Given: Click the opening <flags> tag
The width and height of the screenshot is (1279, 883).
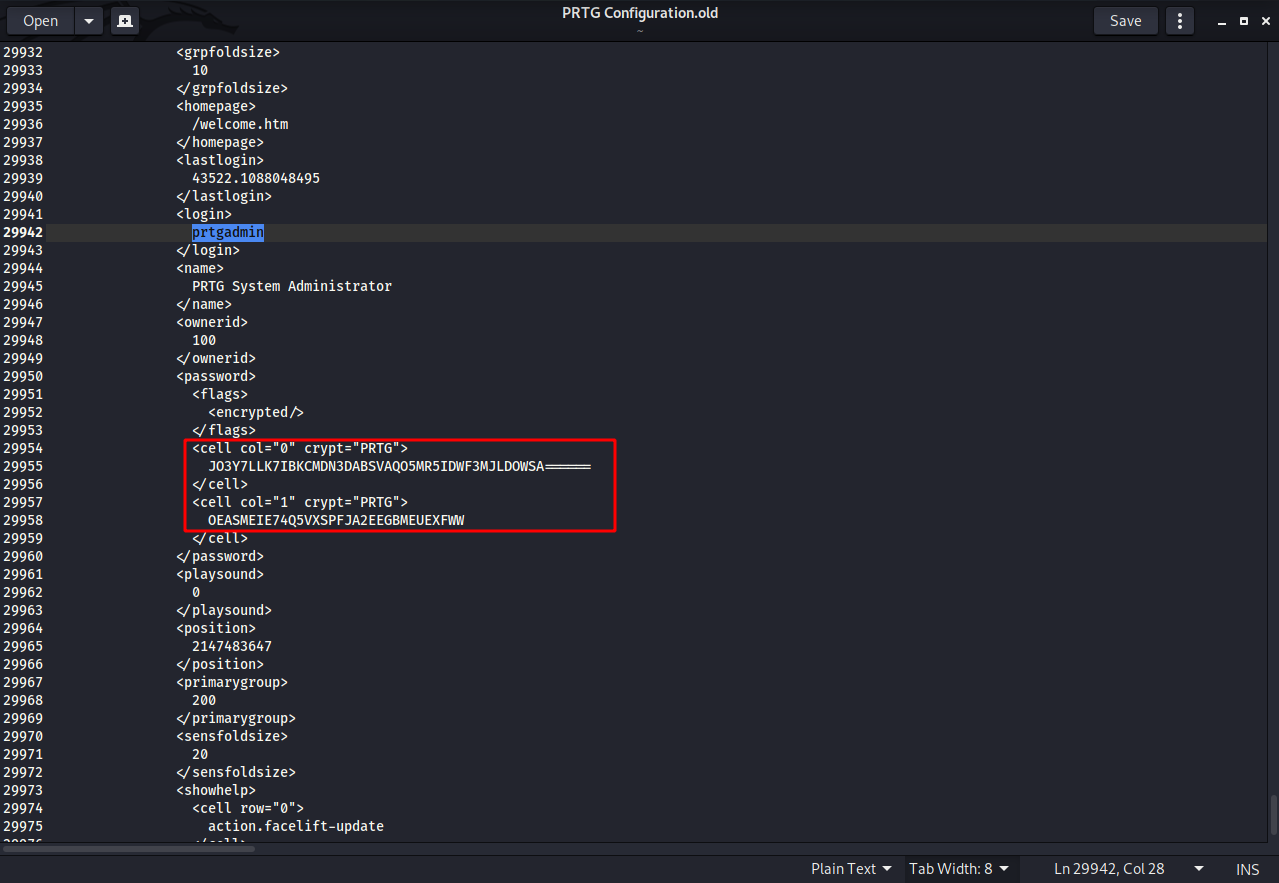Looking at the screenshot, I should click(x=220, y=394).
